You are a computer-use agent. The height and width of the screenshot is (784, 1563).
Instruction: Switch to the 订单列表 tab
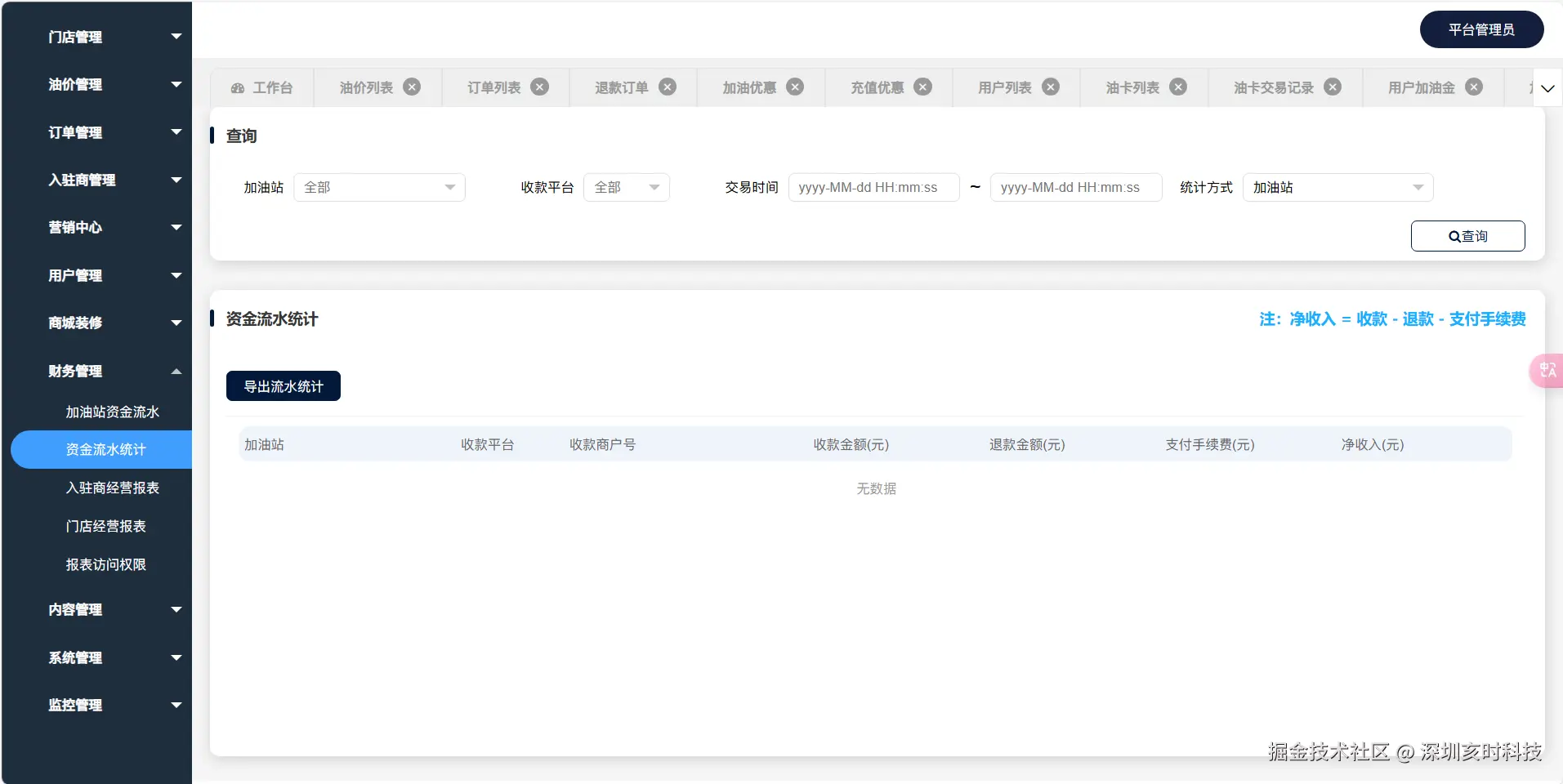(x=494, y=88)
